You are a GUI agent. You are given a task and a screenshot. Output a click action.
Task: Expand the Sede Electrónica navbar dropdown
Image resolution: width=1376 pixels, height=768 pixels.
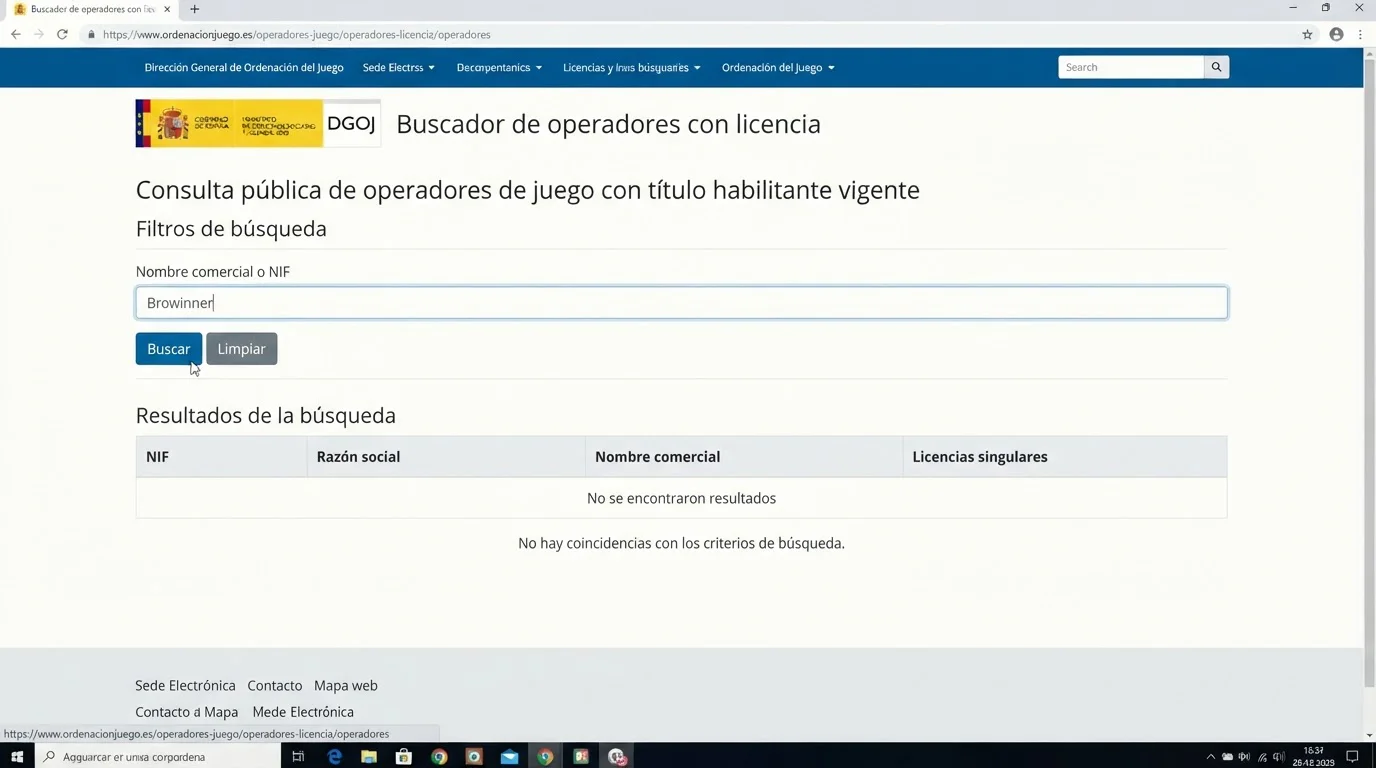[x=398, y=67]
